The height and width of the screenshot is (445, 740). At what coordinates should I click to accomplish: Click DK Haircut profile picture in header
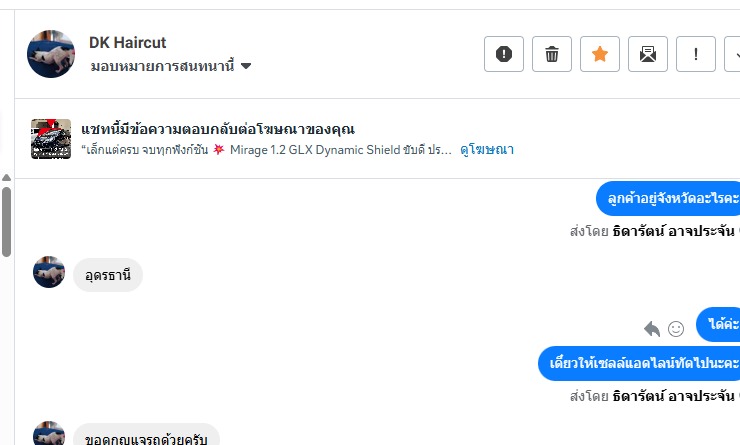[51, 54]
